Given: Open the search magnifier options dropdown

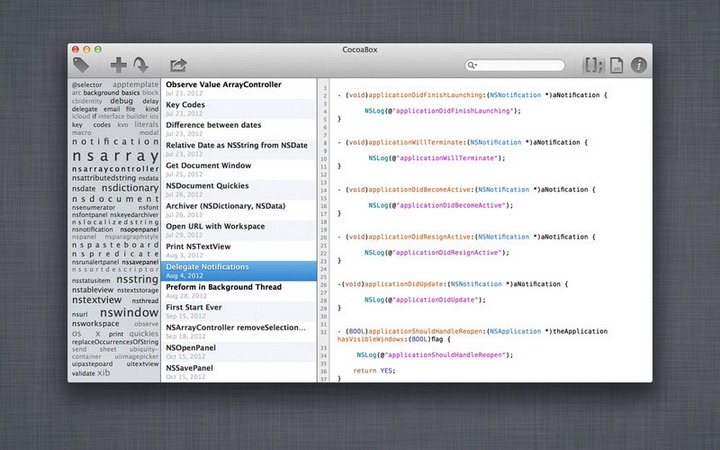Looking at the screenshot, I should tap(472, 65).
